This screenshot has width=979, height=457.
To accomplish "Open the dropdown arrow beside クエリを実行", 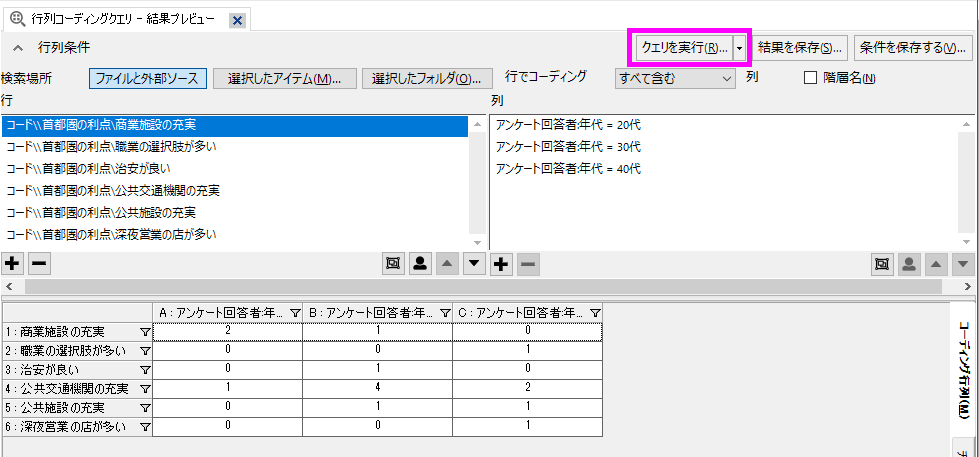I will click(739, 47).
